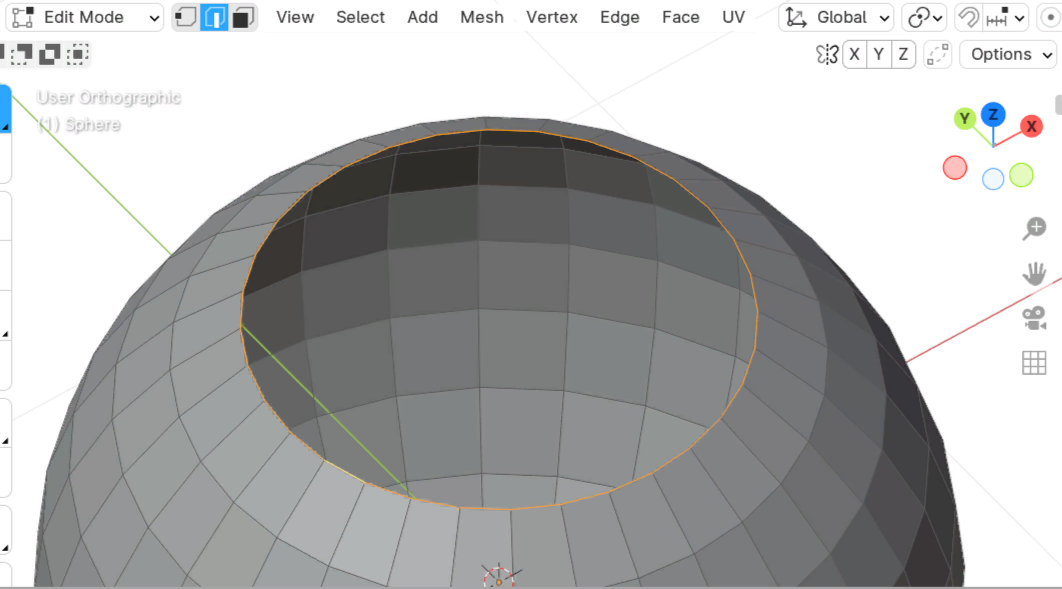Viewport: 1062px width, 589px height.
Task: Toggle camera view icon
Action: [x=1034, y=318]
